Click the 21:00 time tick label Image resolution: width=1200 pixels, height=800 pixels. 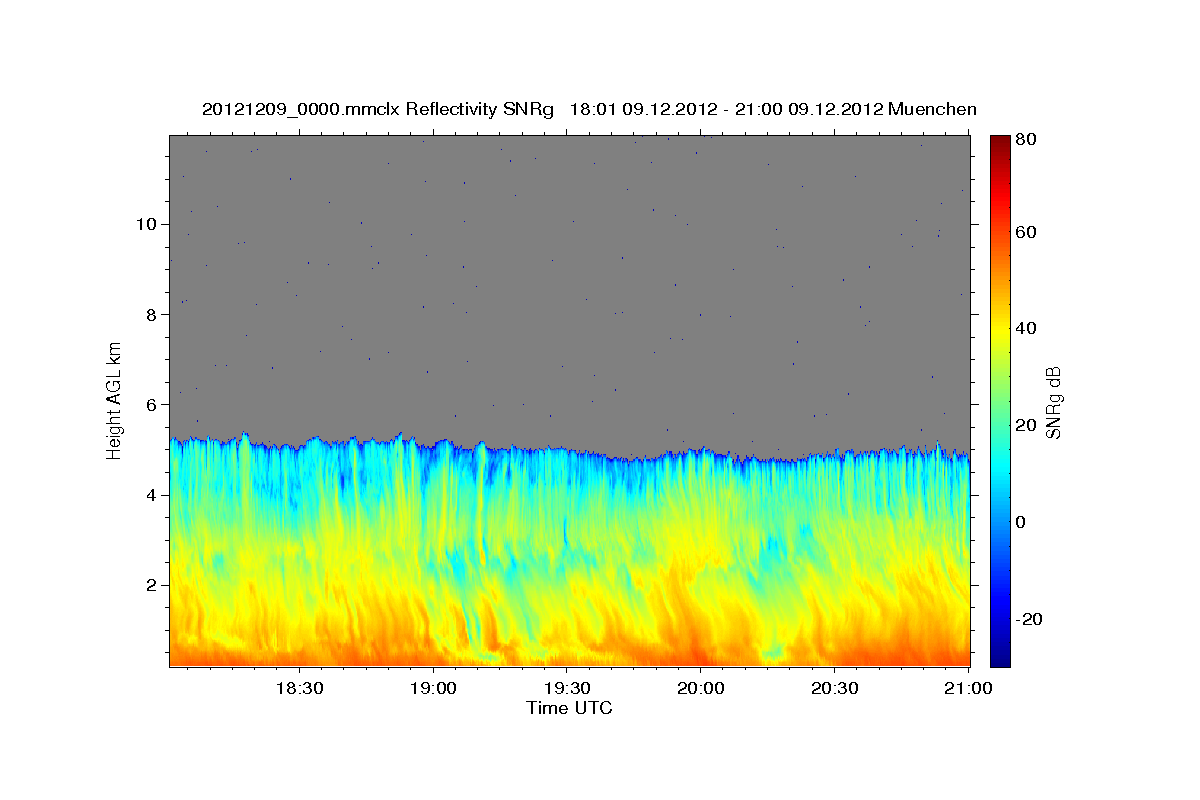click(969, 688)
